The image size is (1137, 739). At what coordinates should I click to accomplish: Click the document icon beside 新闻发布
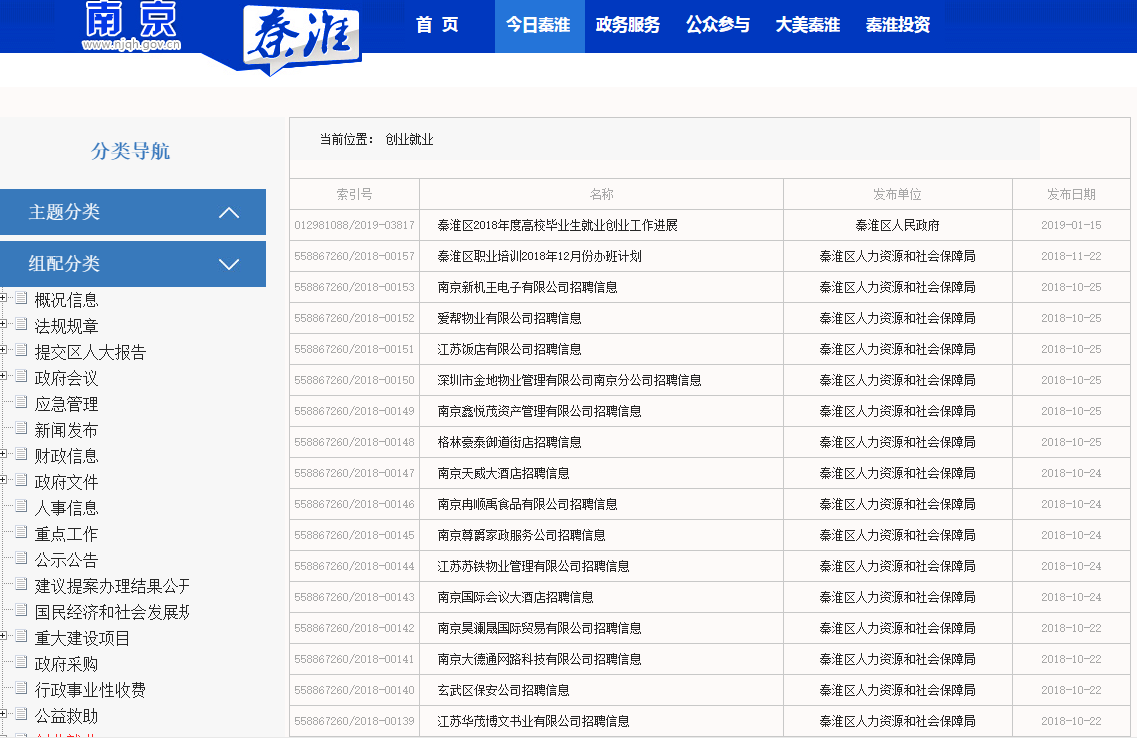21,428
